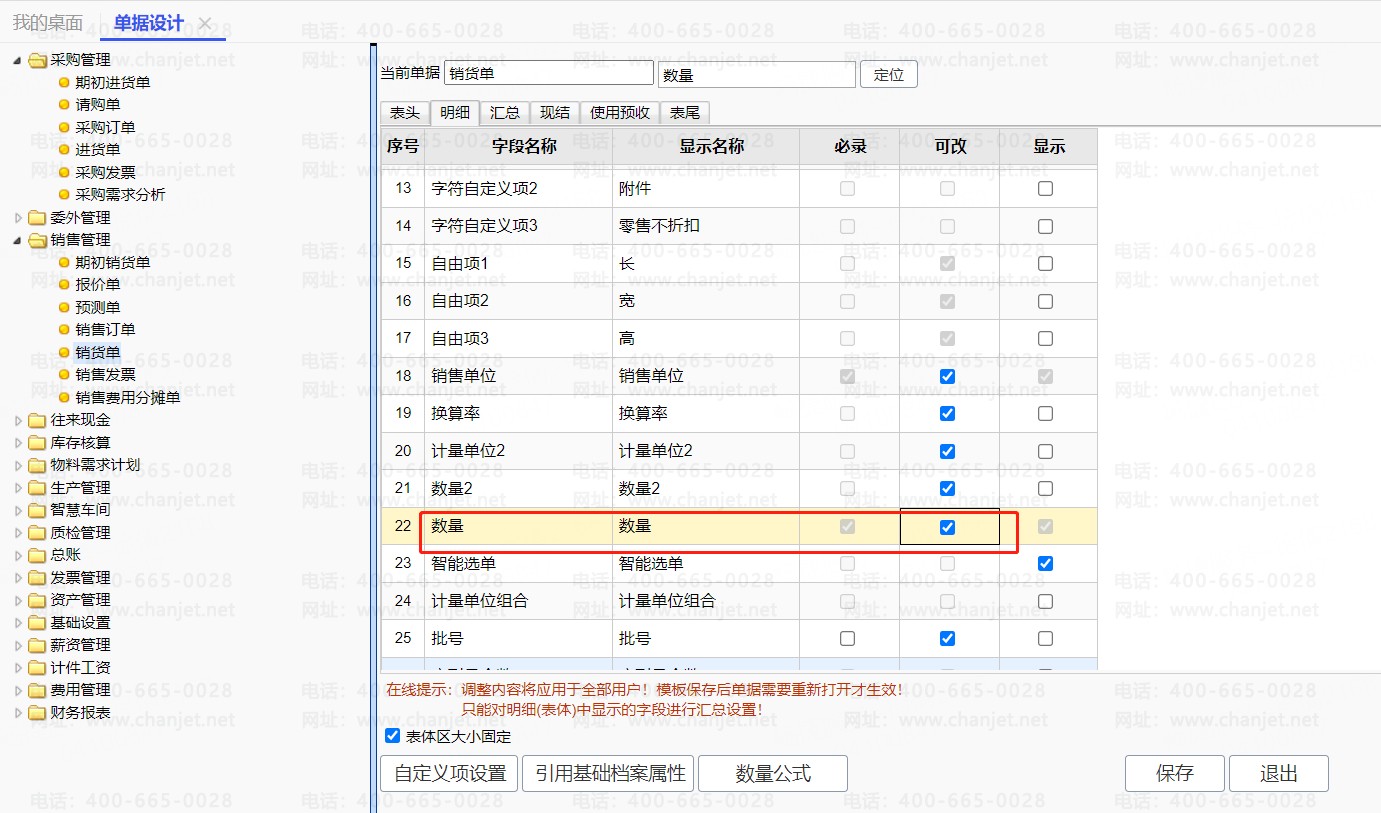Select 销售费用分摊单 in the tree
The width and height of the screenshot is (1381, 813).
point(128,398)
